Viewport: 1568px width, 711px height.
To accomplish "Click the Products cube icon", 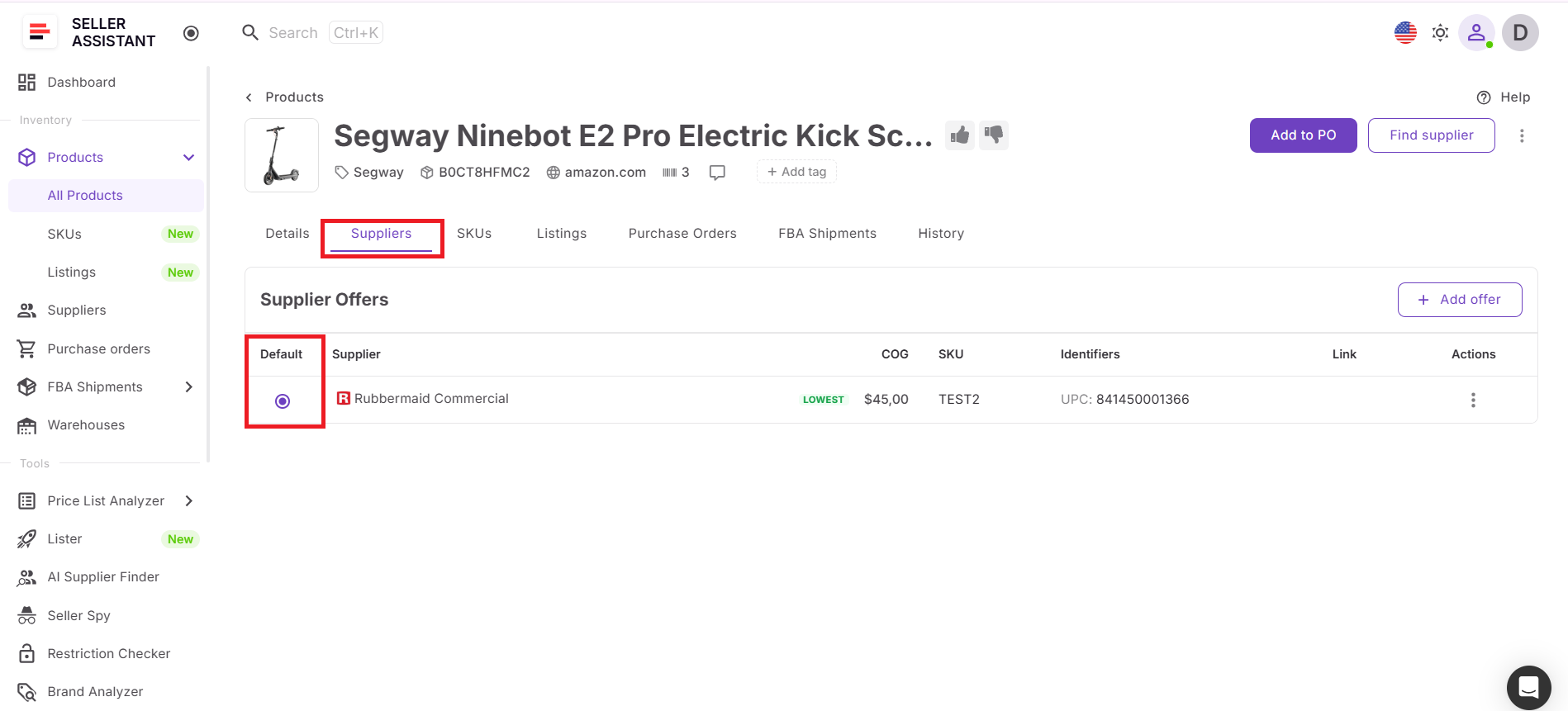I will point(27,158).
